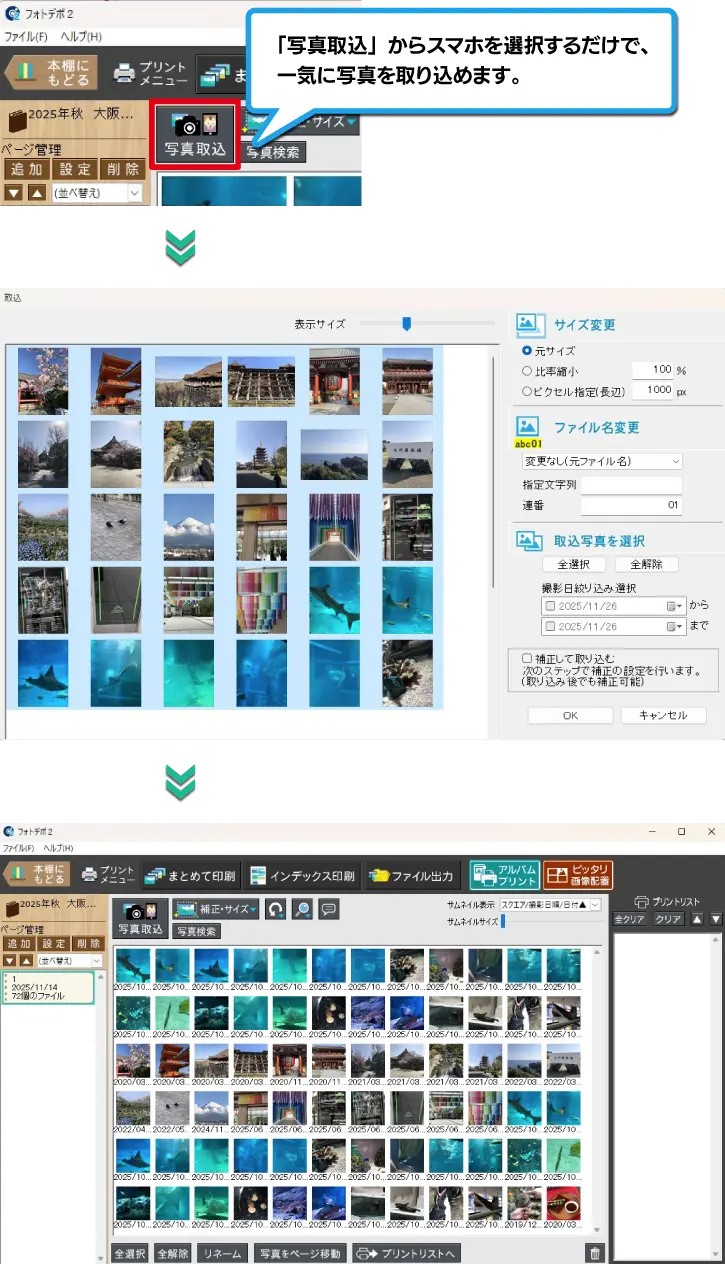Click 写真検索 in the speech-bubble screenshot

point(274,153)
